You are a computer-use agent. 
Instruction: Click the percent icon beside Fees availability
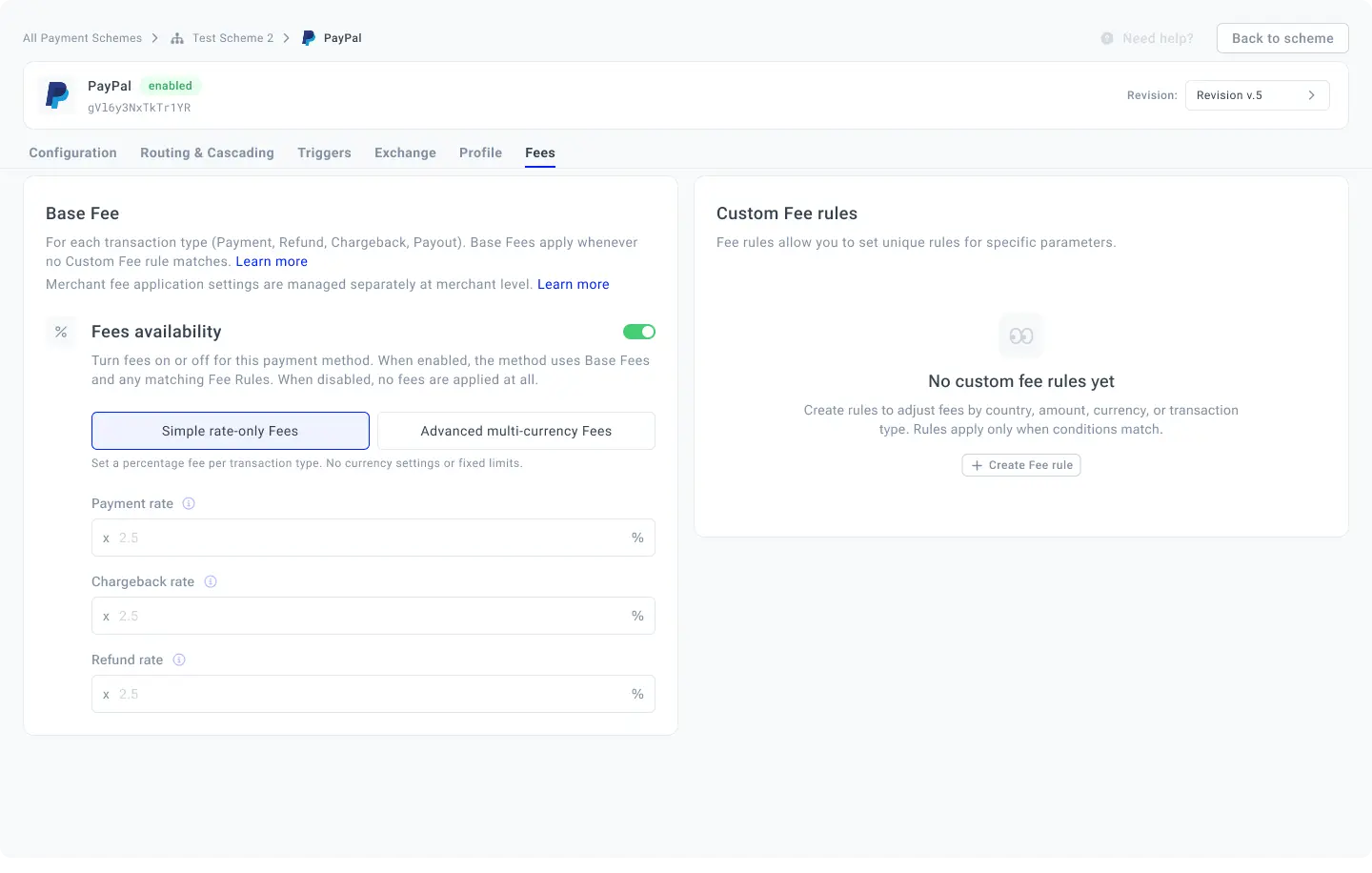[61, 332]
